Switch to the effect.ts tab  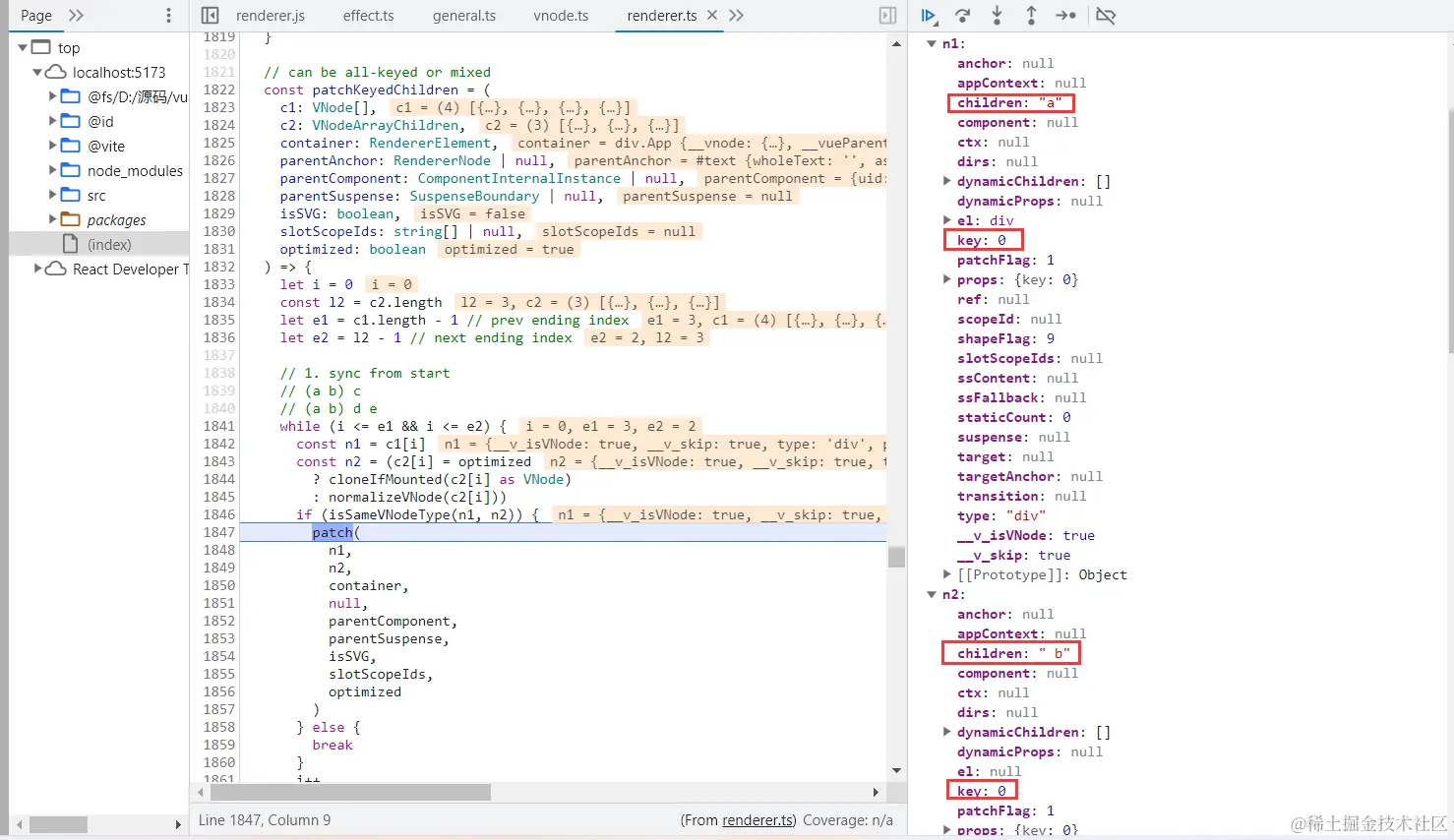click(369, 16)
